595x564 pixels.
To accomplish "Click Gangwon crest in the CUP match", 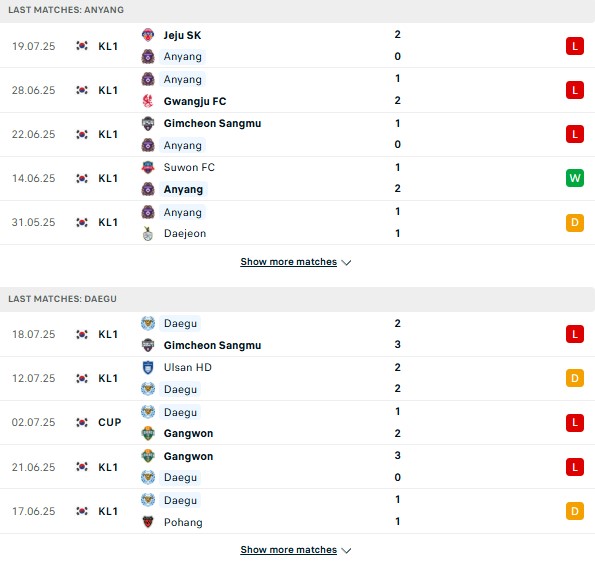I will point(148,433).
